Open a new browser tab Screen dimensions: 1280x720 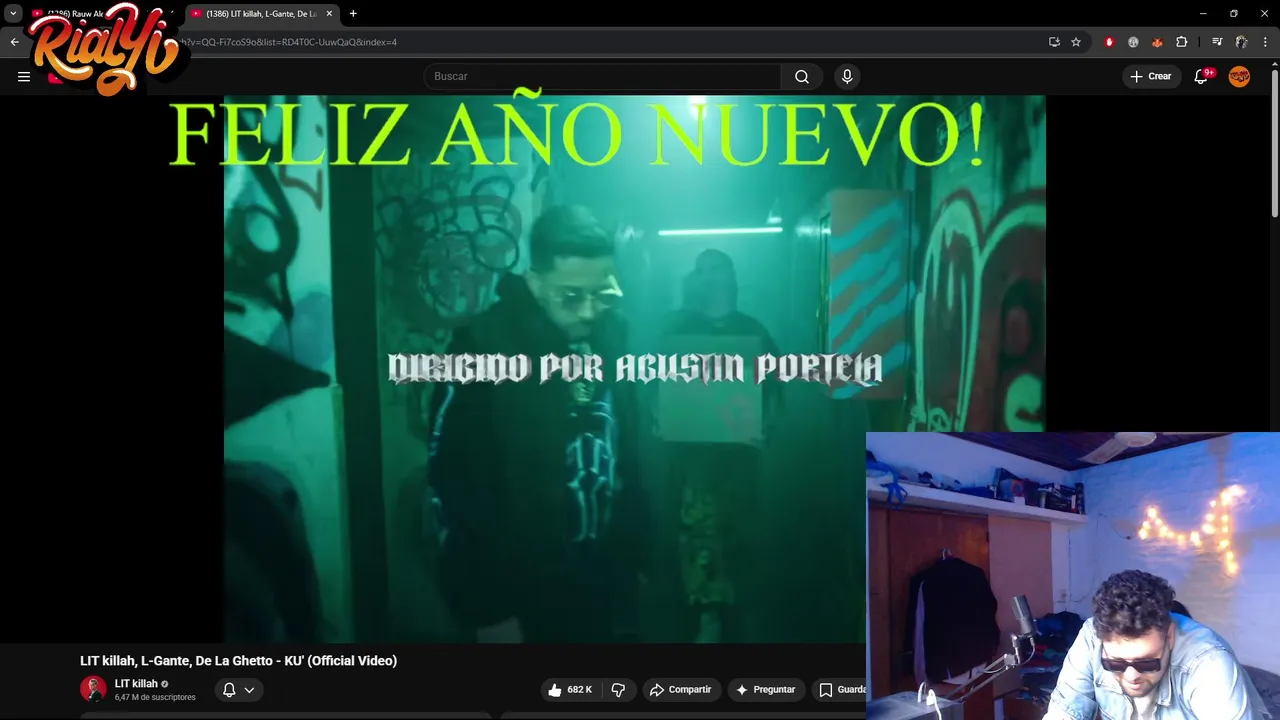click(353, 14)
